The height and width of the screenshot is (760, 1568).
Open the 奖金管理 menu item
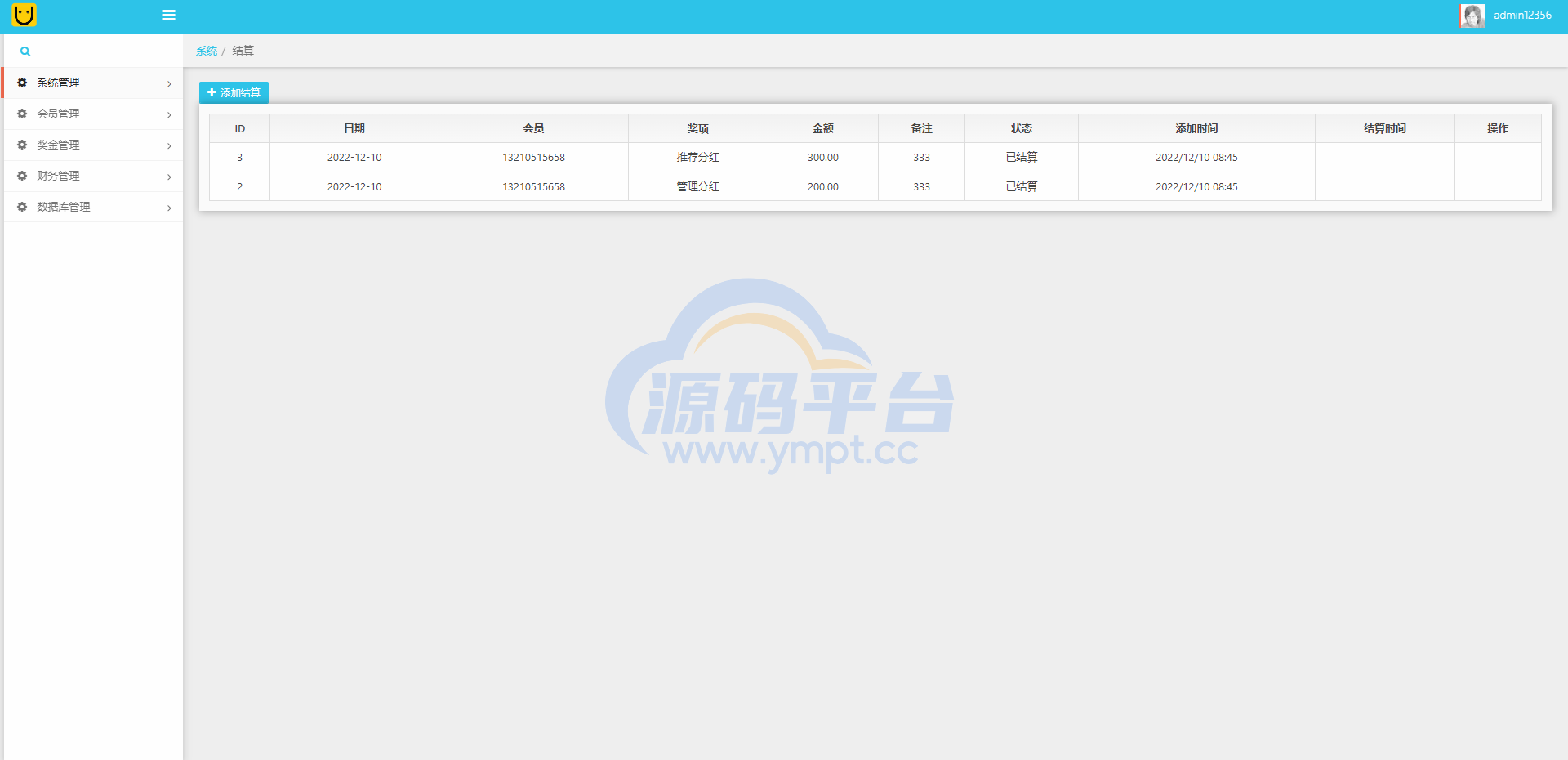pos(58,145)
